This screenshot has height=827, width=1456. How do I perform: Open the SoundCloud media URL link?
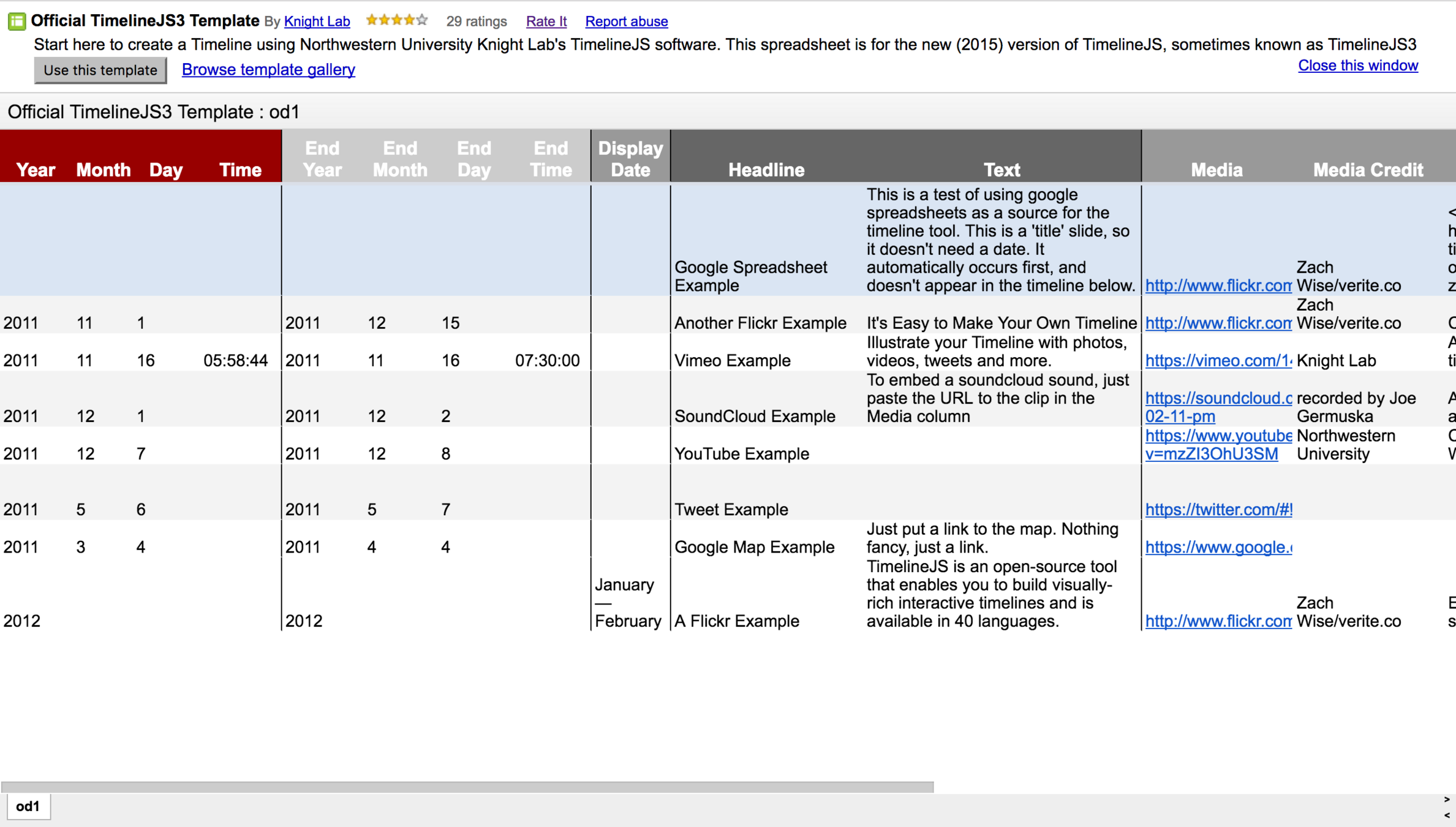(x=1218, y=399)
